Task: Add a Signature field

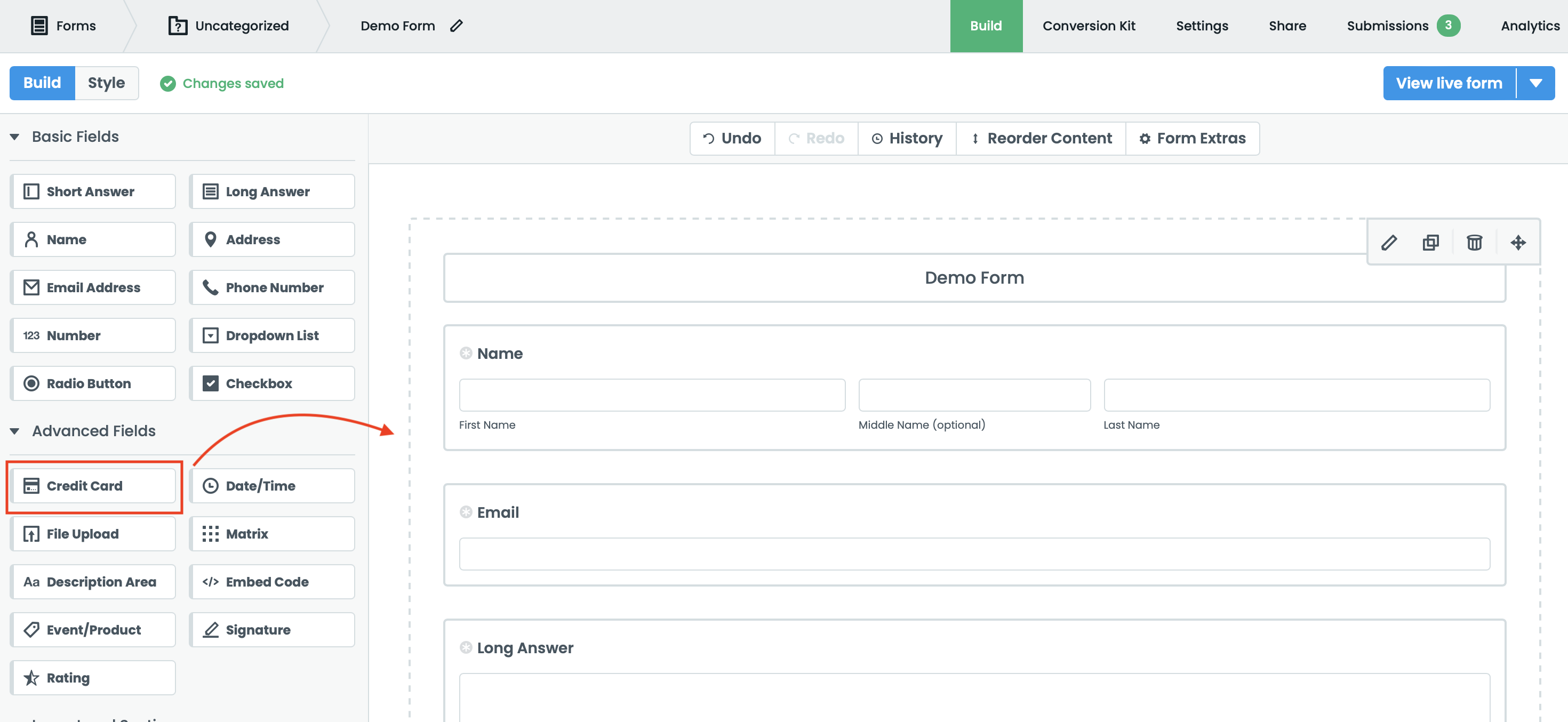Action: (x=271, y=629)
